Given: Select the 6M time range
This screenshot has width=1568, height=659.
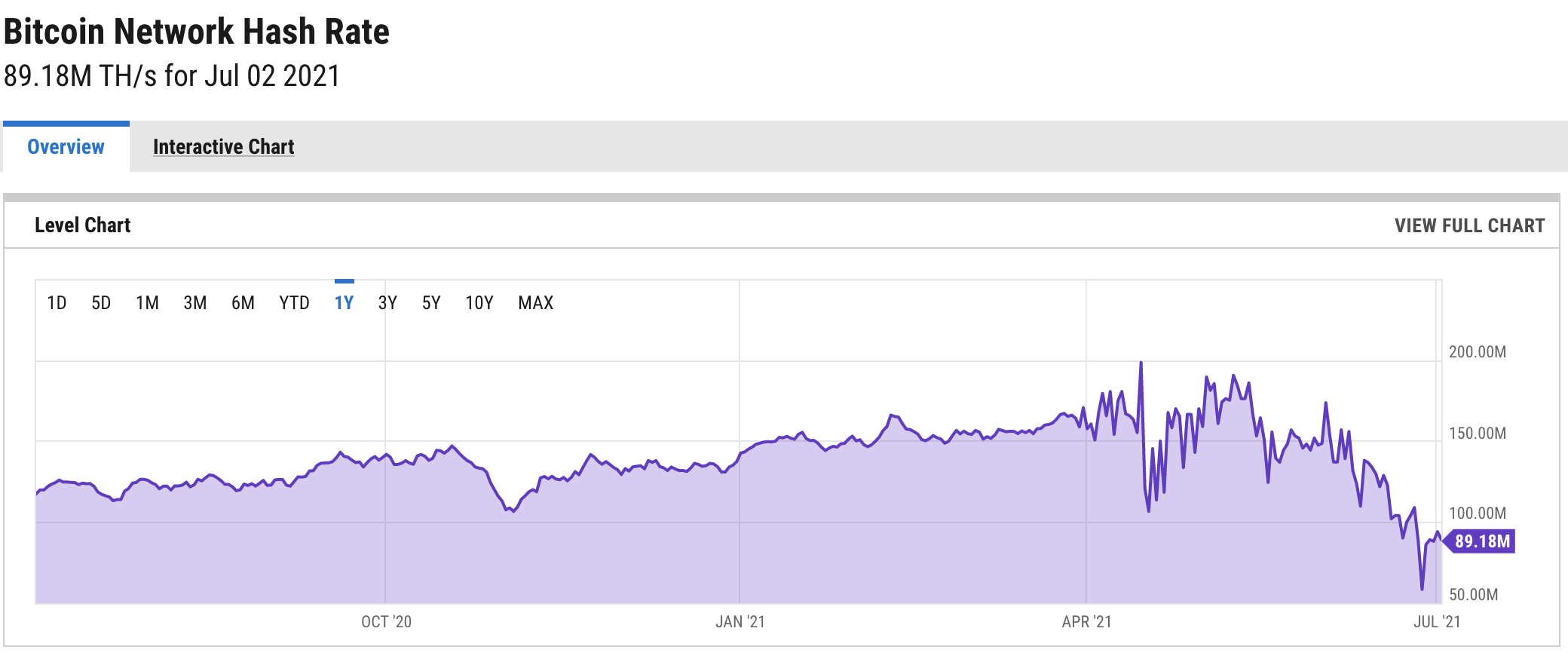Looking at the screenshot, I should (x=243, y=303).
